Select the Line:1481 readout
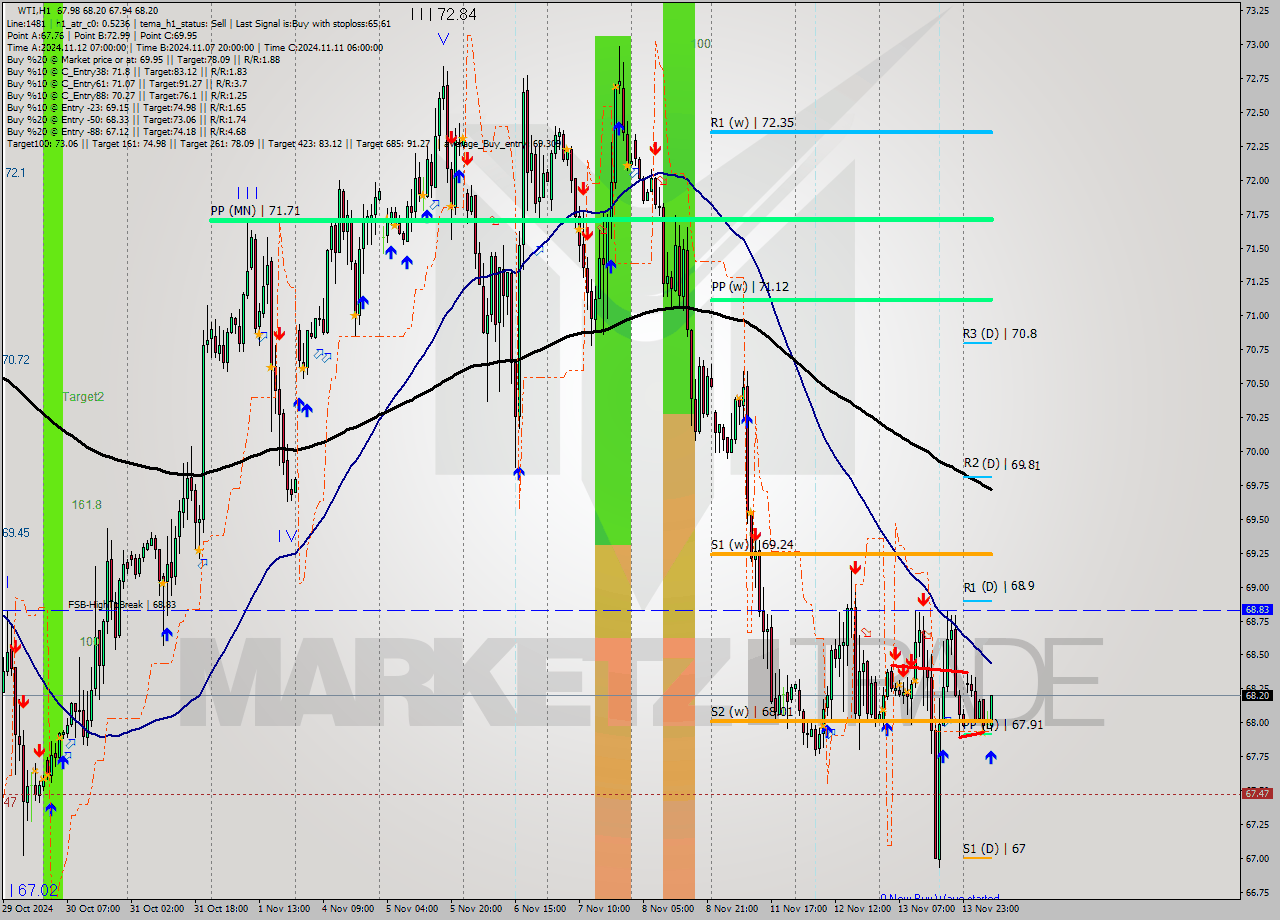1280x920 pixels. 26,23
